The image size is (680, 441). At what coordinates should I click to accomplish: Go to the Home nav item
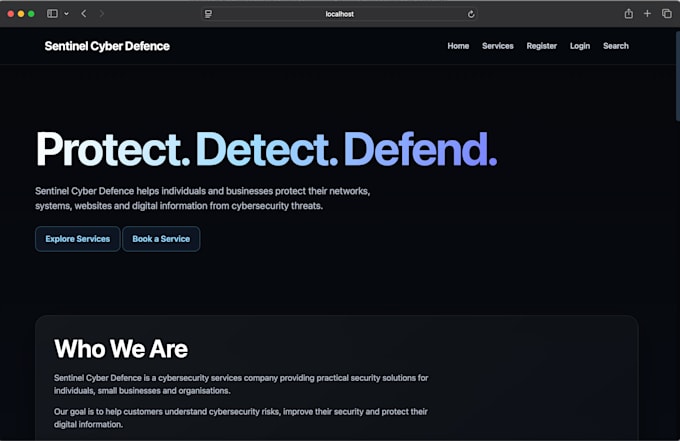click(x=458, y=46)
